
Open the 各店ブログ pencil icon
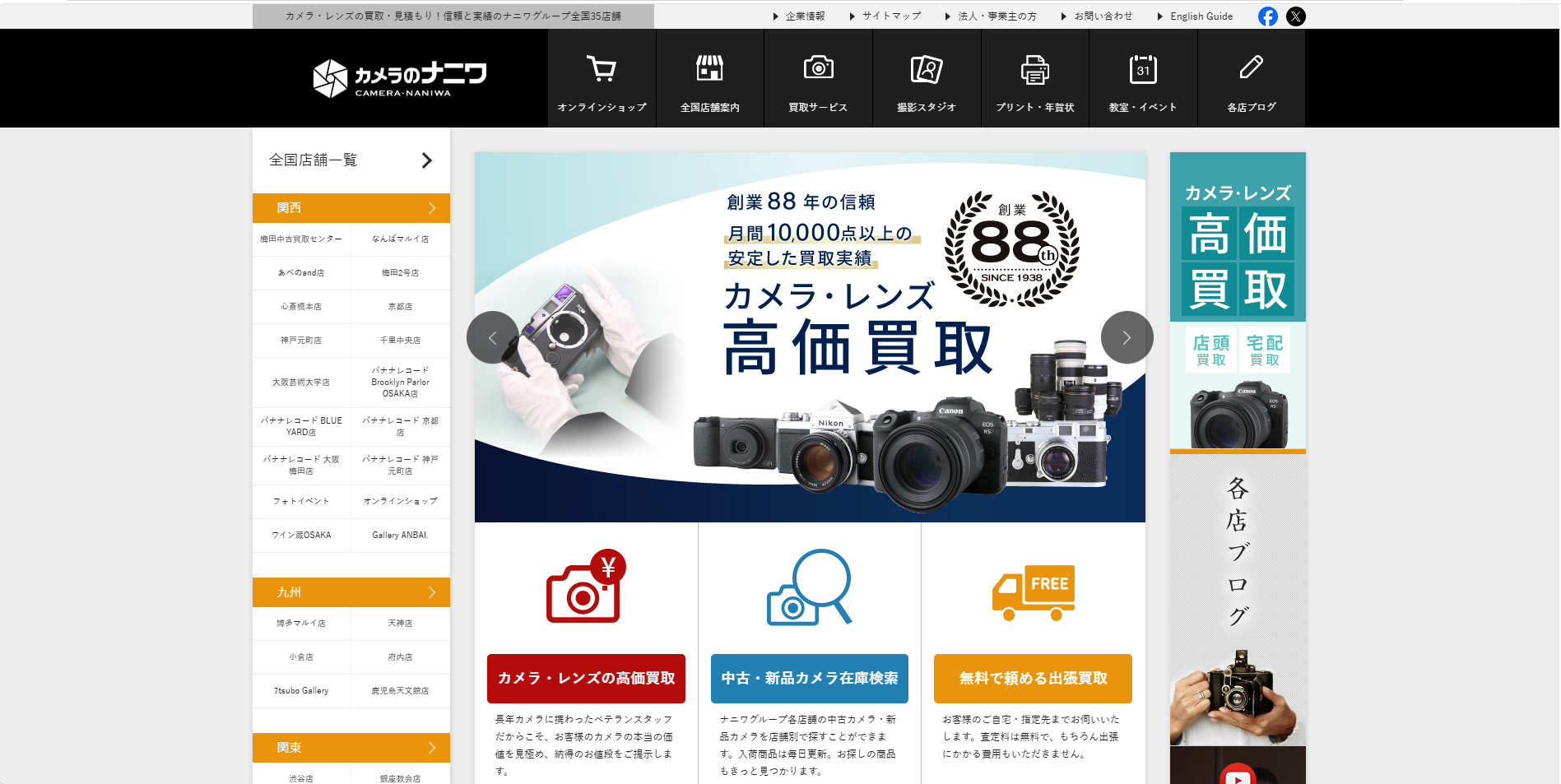click(1251, 67)
